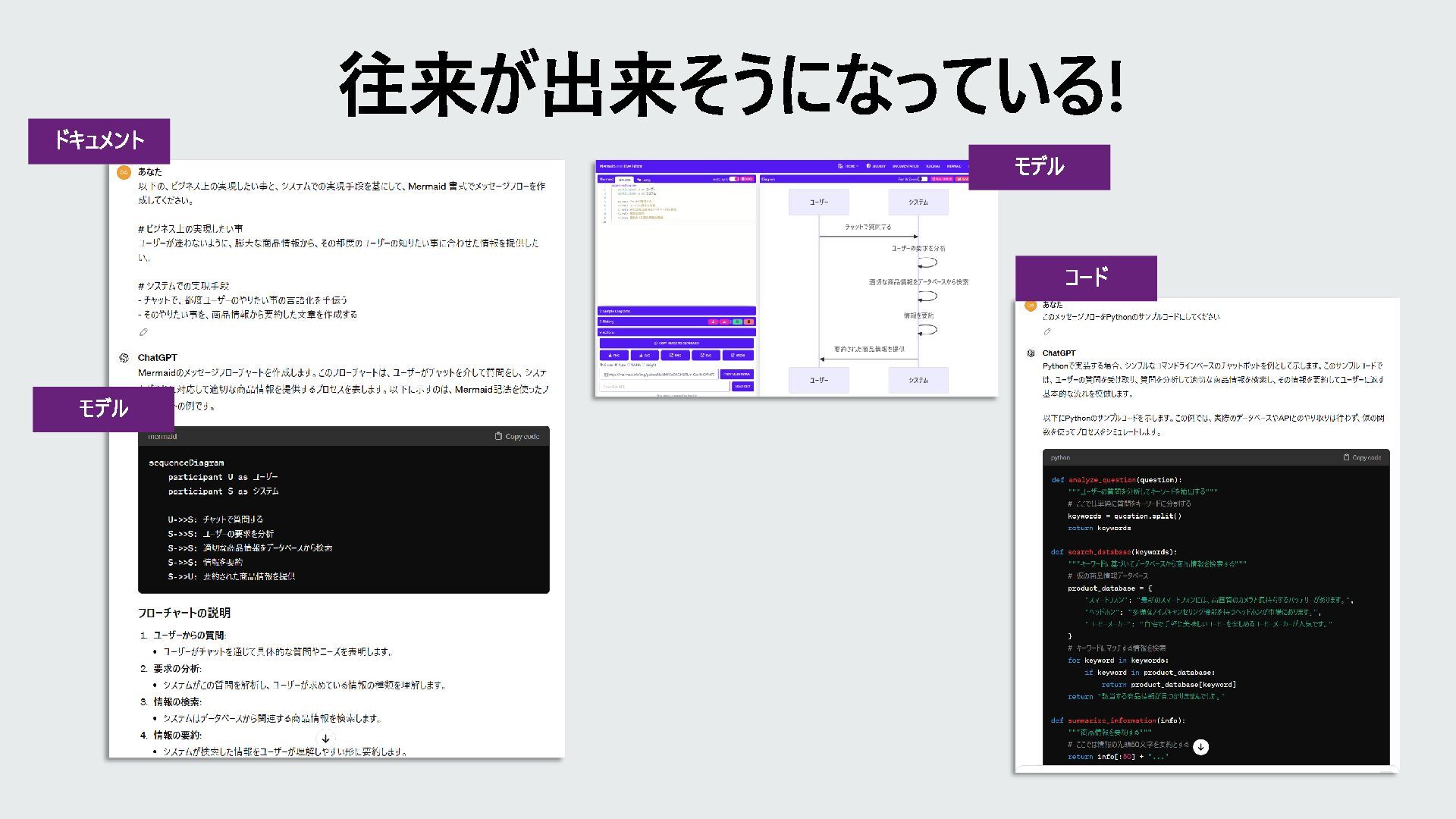Viewport: 1456px width, 819px height.
Task: Switch to the Config tab in the editor
Action: (645, 180)
